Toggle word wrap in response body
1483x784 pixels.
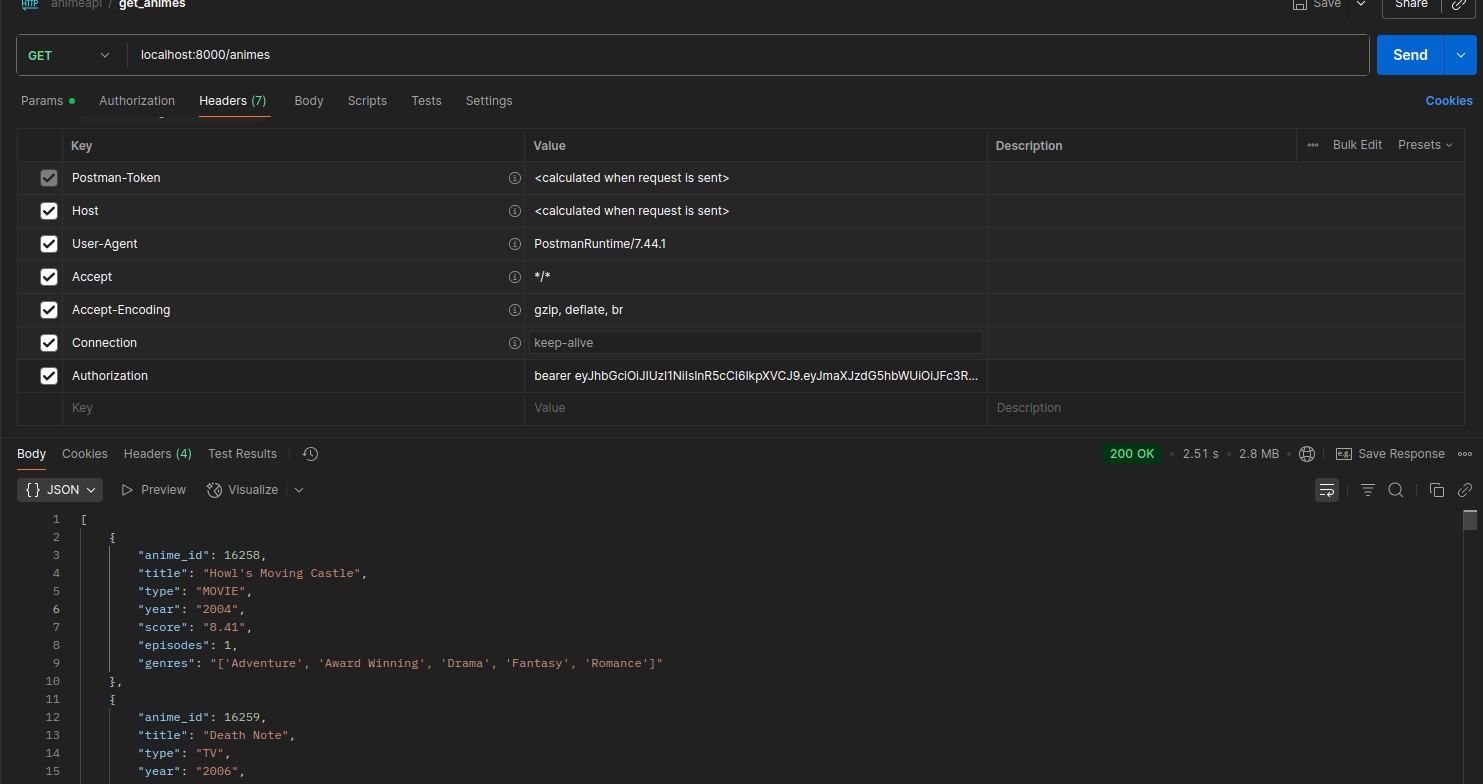tap(1327, 490)
